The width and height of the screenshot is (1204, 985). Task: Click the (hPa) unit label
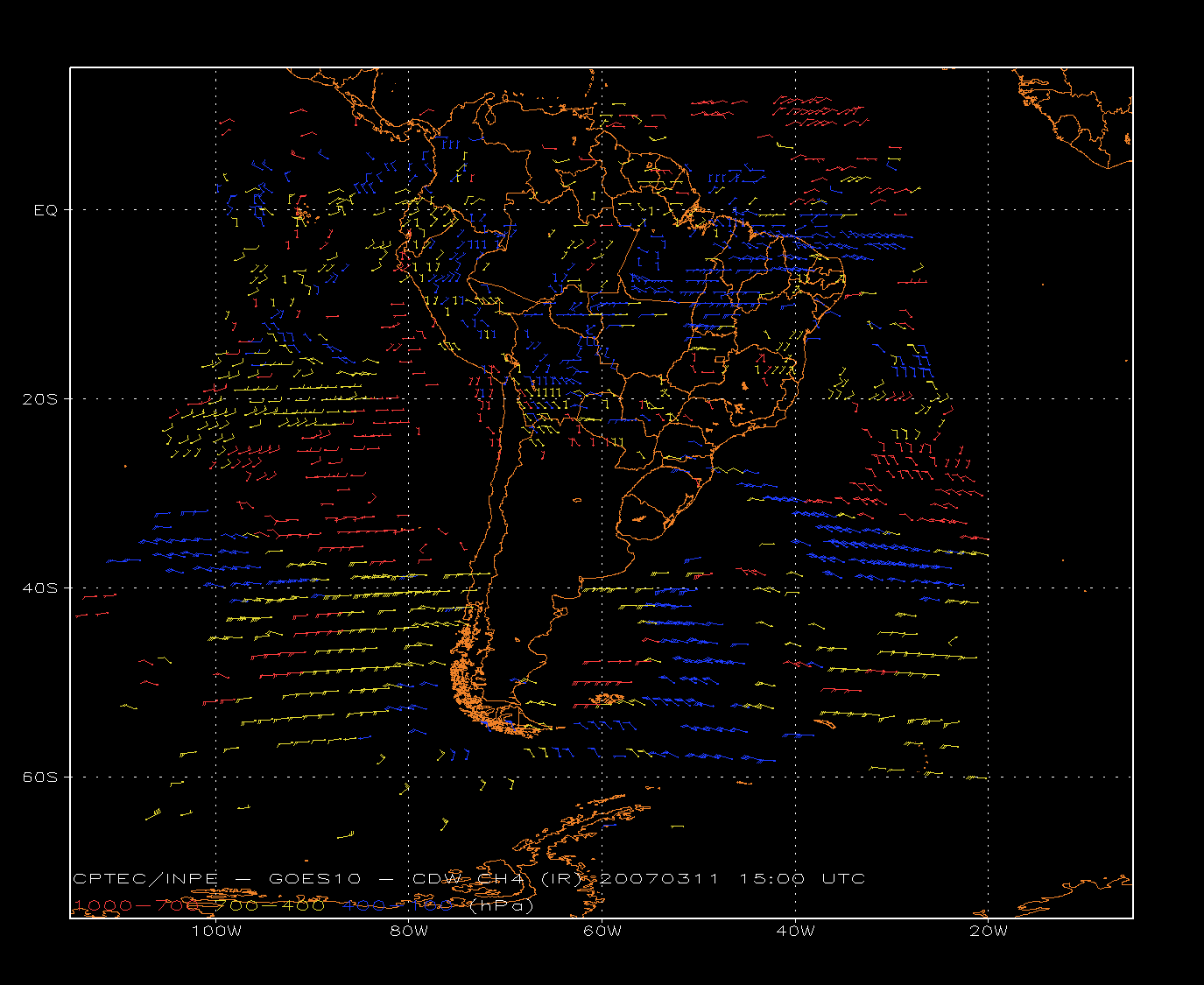pos(501,905)
